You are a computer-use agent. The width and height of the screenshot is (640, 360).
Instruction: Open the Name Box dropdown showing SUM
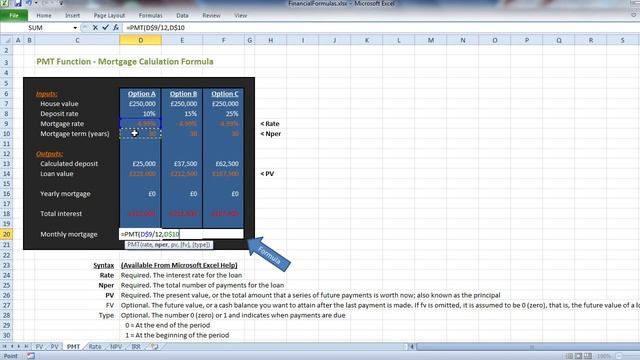pyautogui.click(x=75, y=27)
